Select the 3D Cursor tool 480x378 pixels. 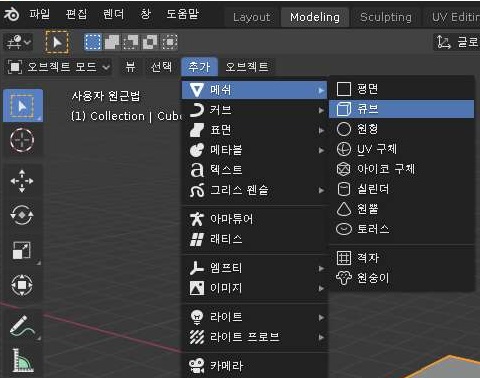point(22,140)
